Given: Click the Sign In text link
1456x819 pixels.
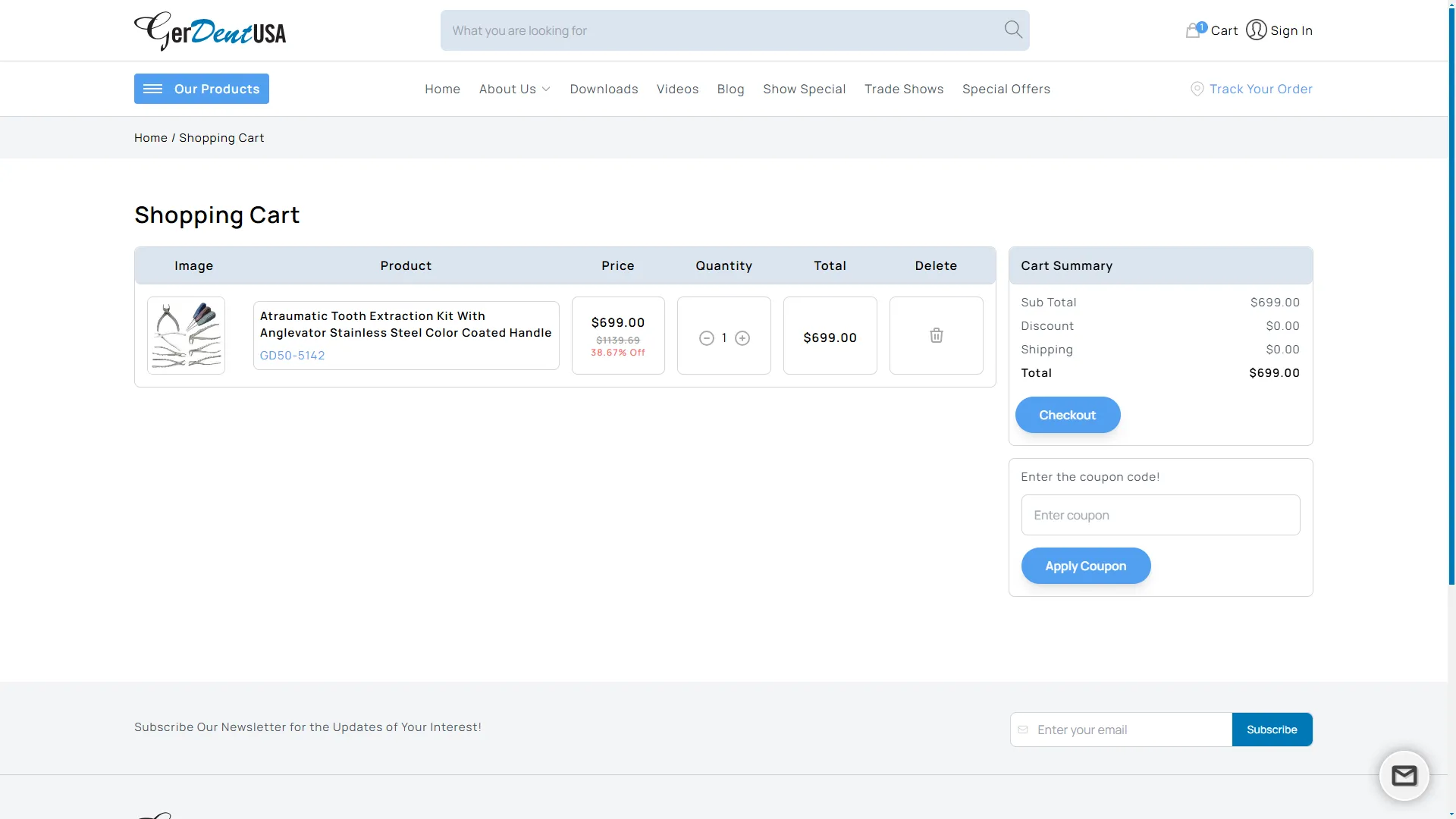Looking at the screenshot, I should coord(1291,30).
